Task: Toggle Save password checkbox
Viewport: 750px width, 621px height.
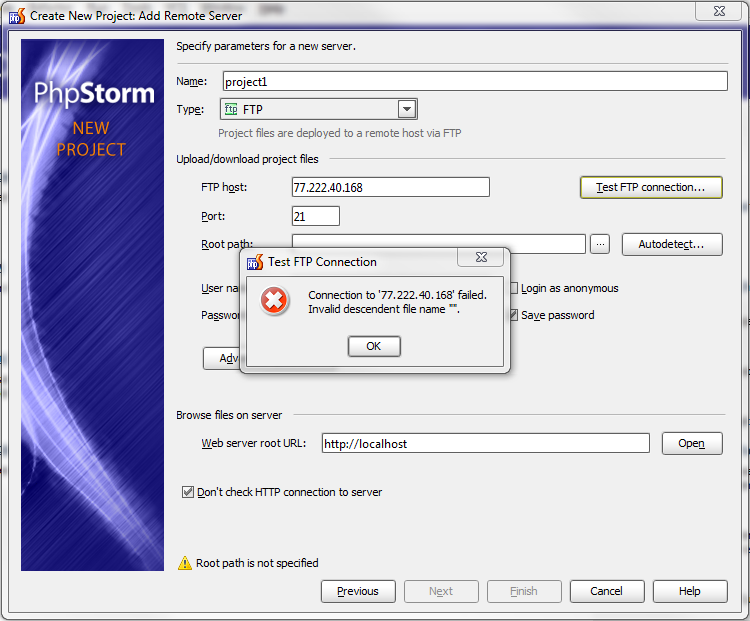Action: [x=514, y=315]
